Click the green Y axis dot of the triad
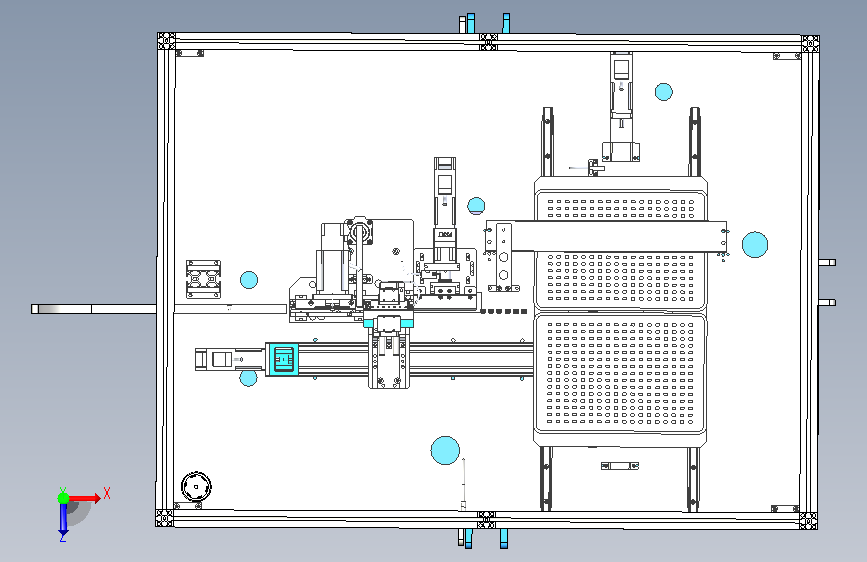867x562 pixels. pyautogui.click(x=64, y=498)
